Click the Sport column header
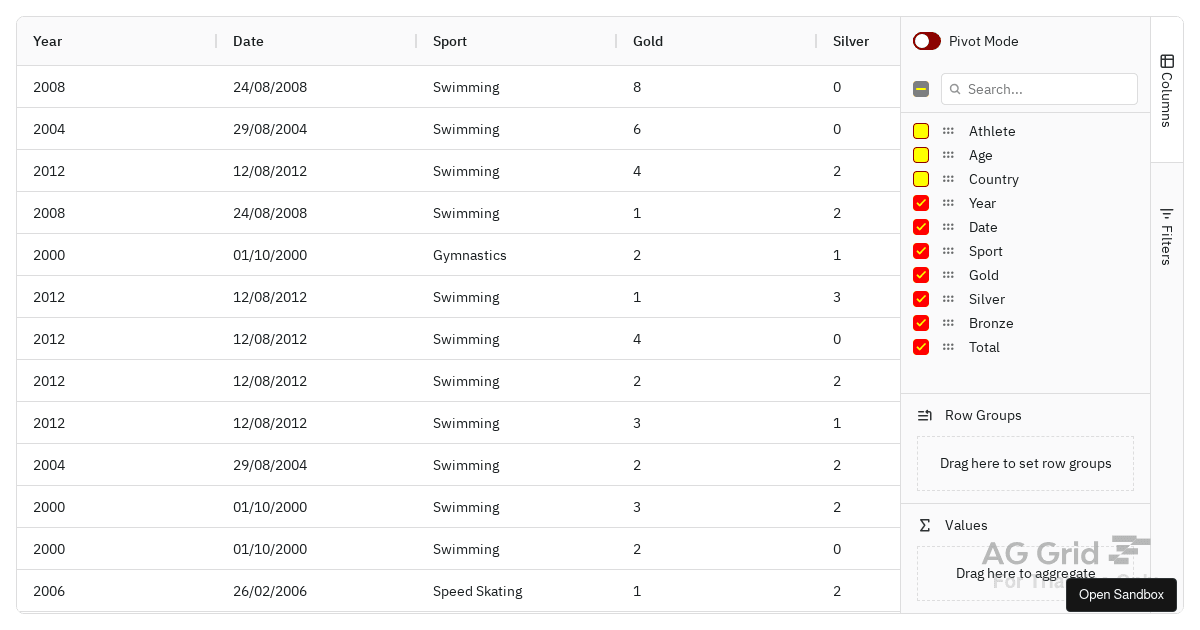Viewport: 1200px width, 630px height. pyautogui.click(x=450, y=41)
